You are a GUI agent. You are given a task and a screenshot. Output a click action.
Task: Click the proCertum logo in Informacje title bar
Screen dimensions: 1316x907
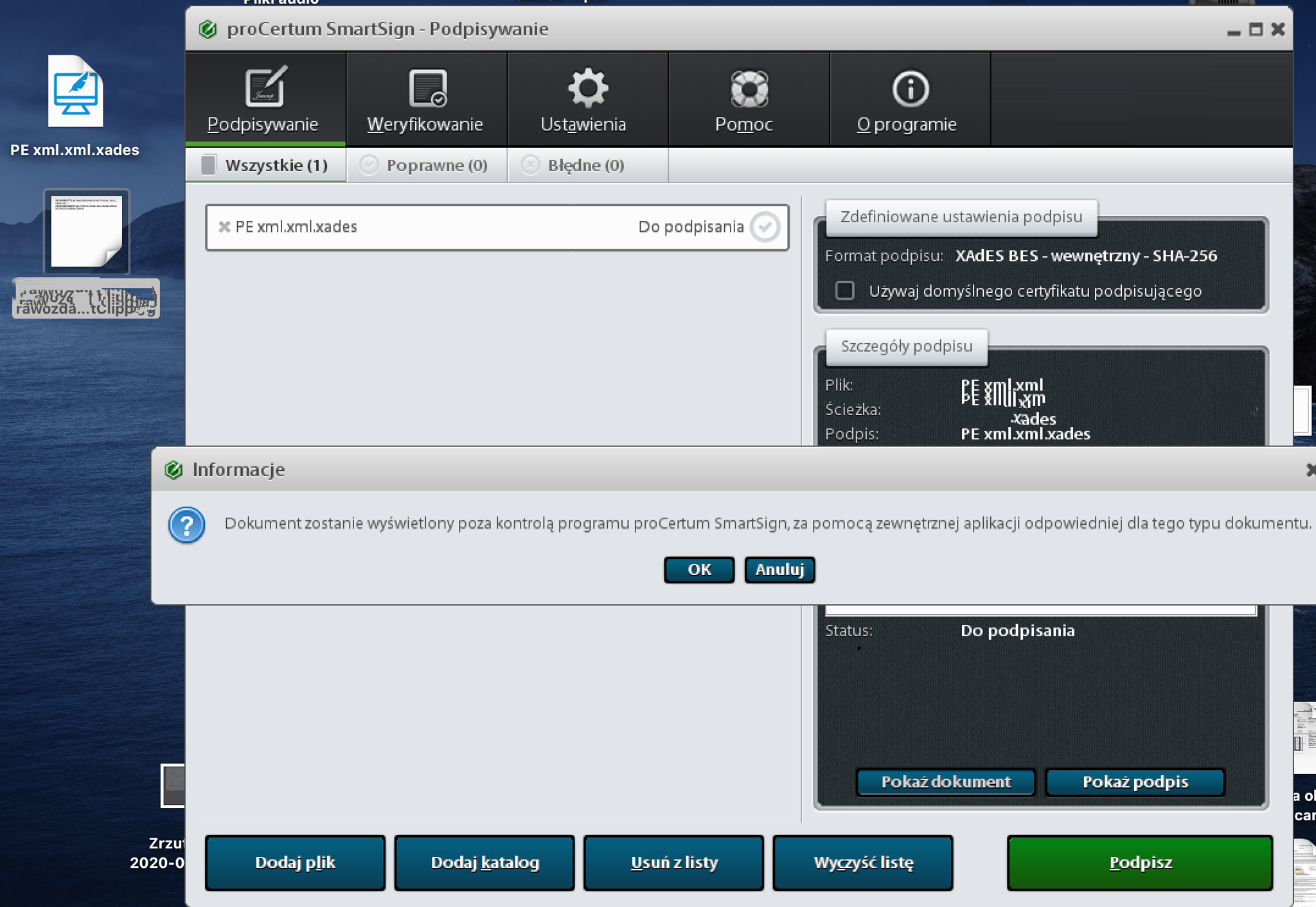[x=173, y=470]
